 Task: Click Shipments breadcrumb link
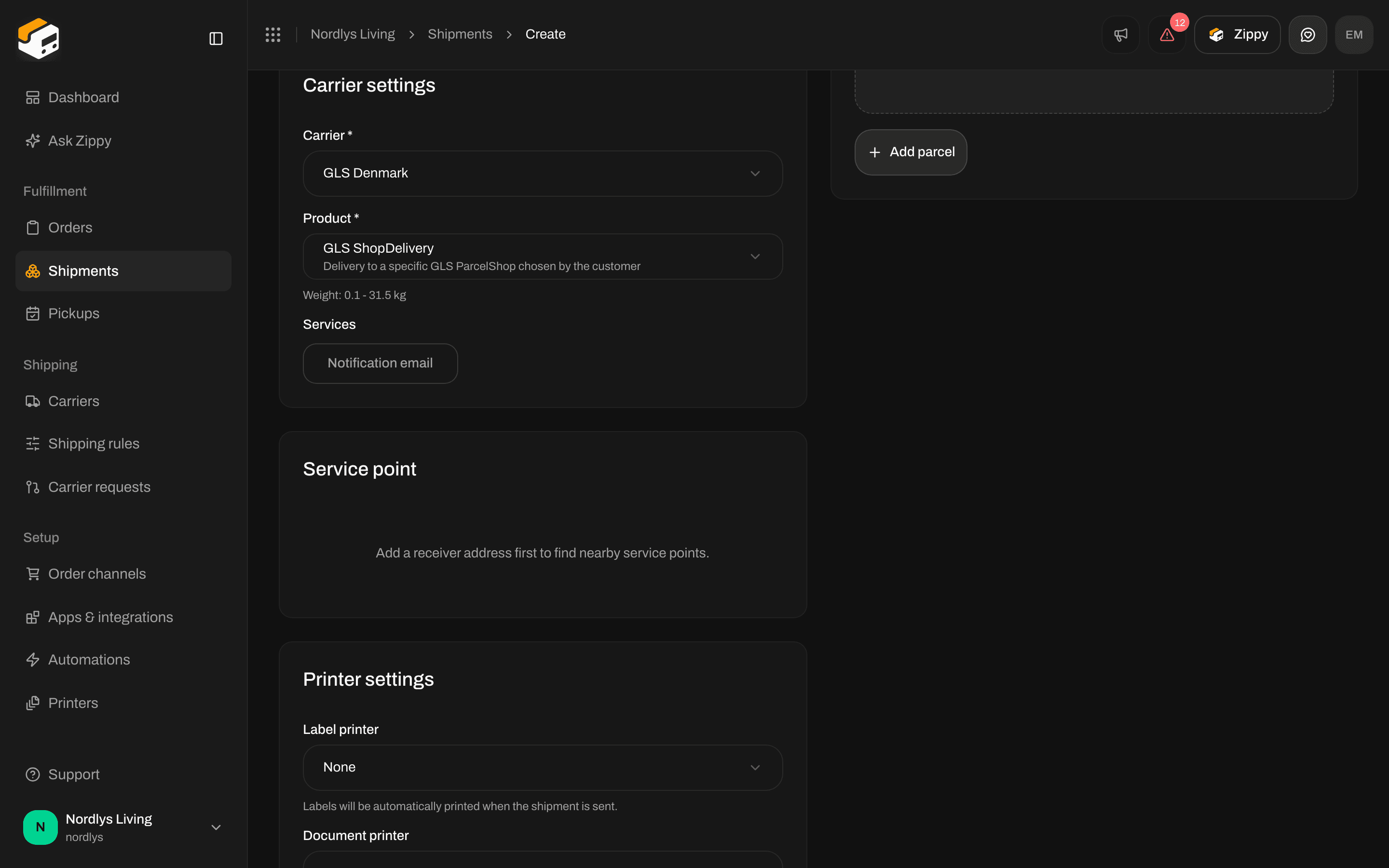[460, 34]
